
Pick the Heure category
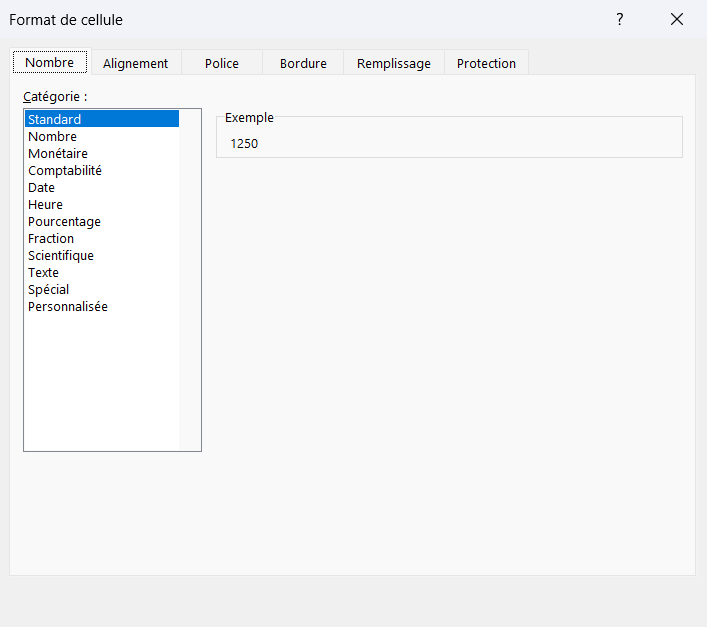click(x=102, y=204)
